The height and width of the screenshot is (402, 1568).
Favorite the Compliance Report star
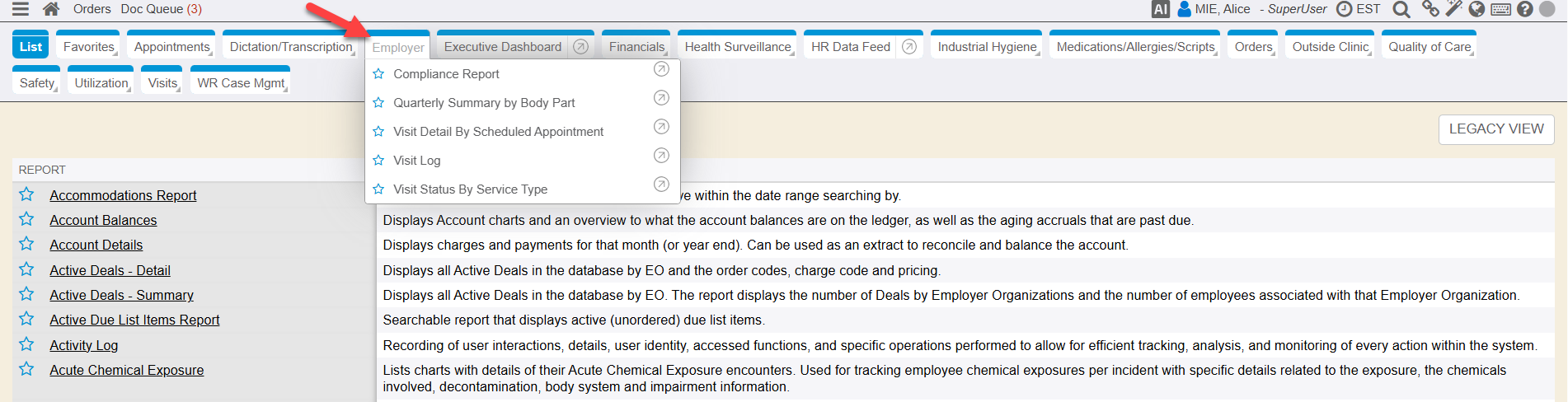[x=378, y=74]
